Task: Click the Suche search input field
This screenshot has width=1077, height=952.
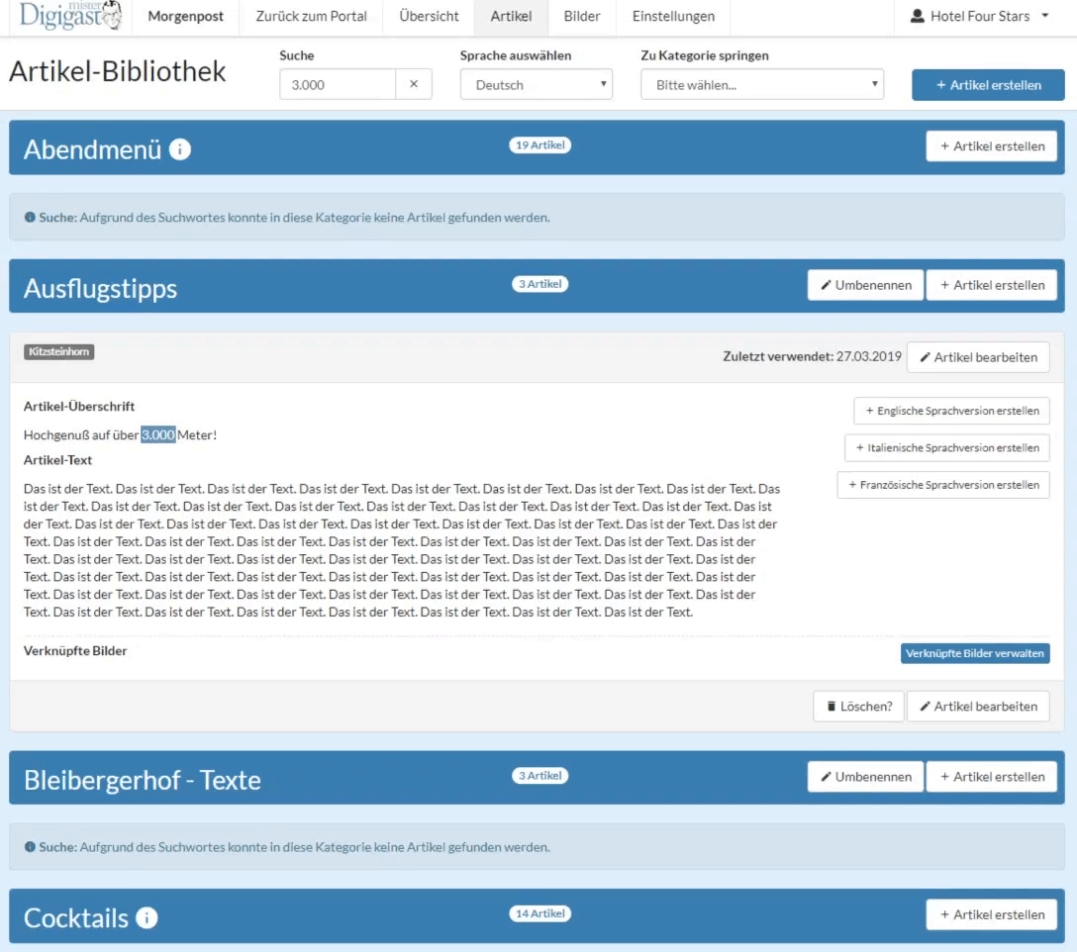Action: click(x=338, y=85)
